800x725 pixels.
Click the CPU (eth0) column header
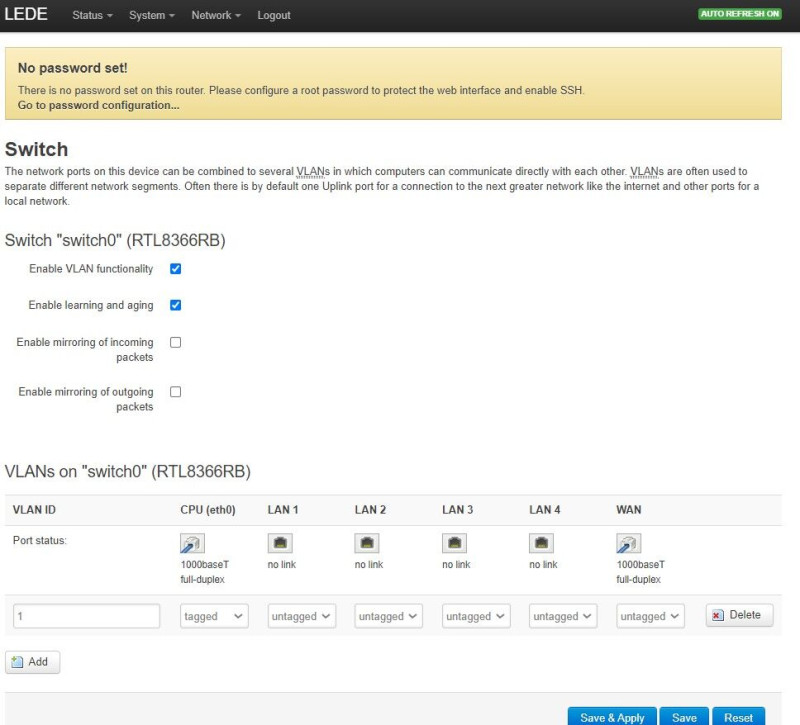[x=208, y=510]
